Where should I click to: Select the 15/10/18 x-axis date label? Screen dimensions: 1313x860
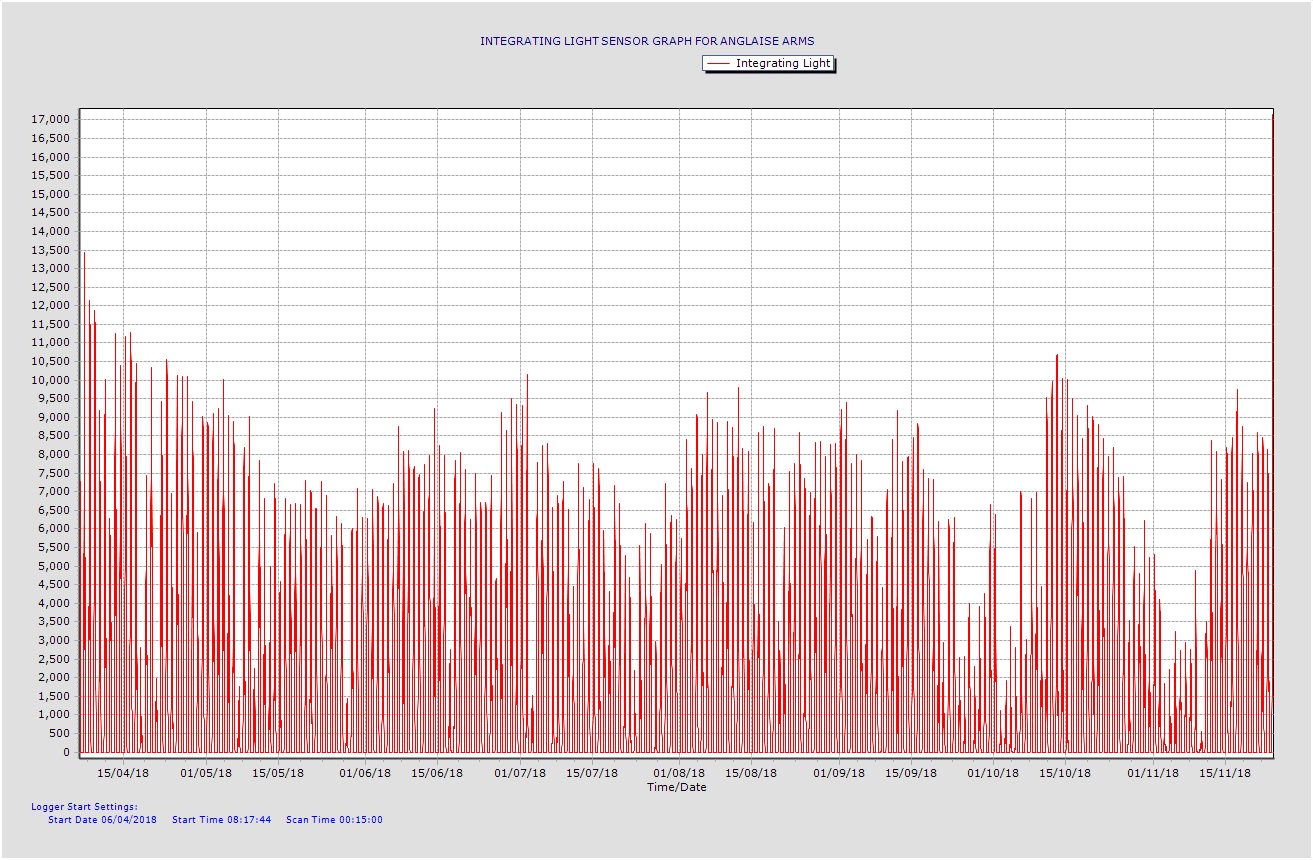click(x=1065, y=773)
